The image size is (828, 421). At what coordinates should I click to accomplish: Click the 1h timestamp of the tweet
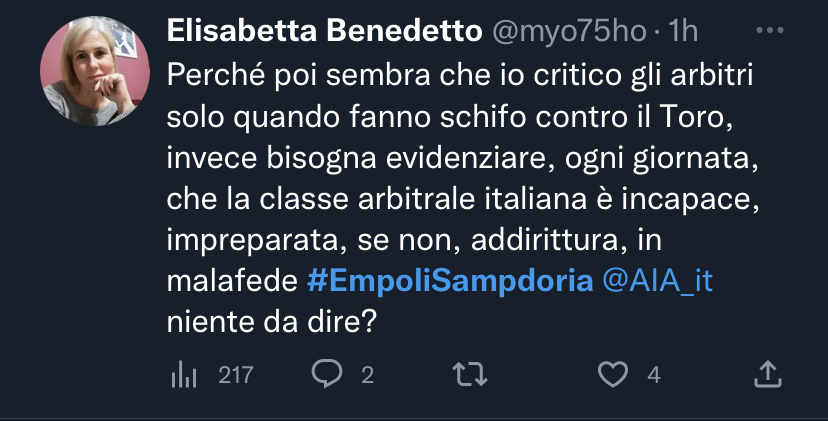(683, 32)
